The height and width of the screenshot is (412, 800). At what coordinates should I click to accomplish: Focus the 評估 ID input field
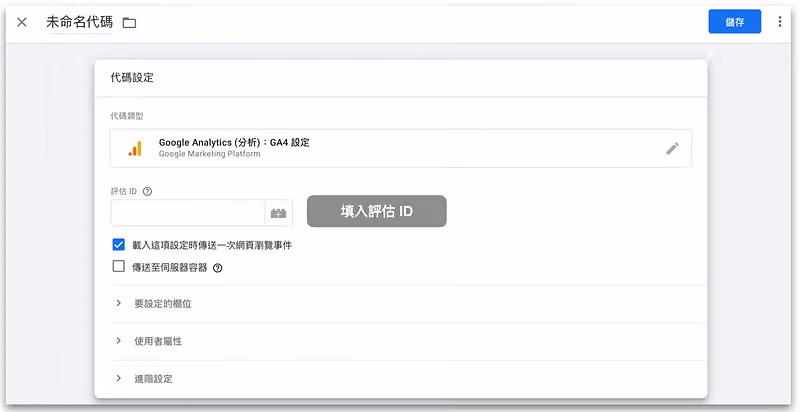pyautogui.click(x=187, y=213)
